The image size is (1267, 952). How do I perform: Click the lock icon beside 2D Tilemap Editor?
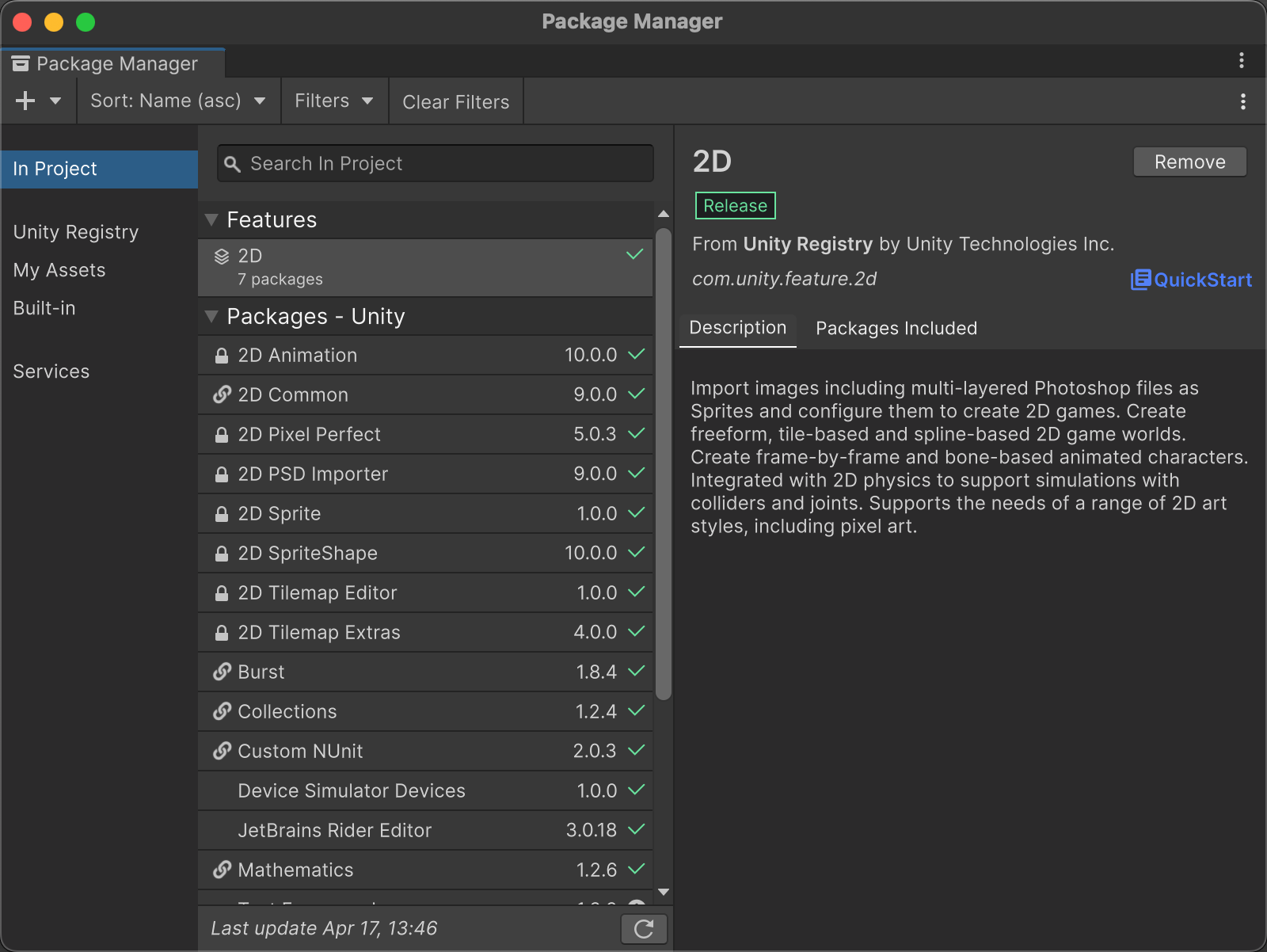pos(222,593)
